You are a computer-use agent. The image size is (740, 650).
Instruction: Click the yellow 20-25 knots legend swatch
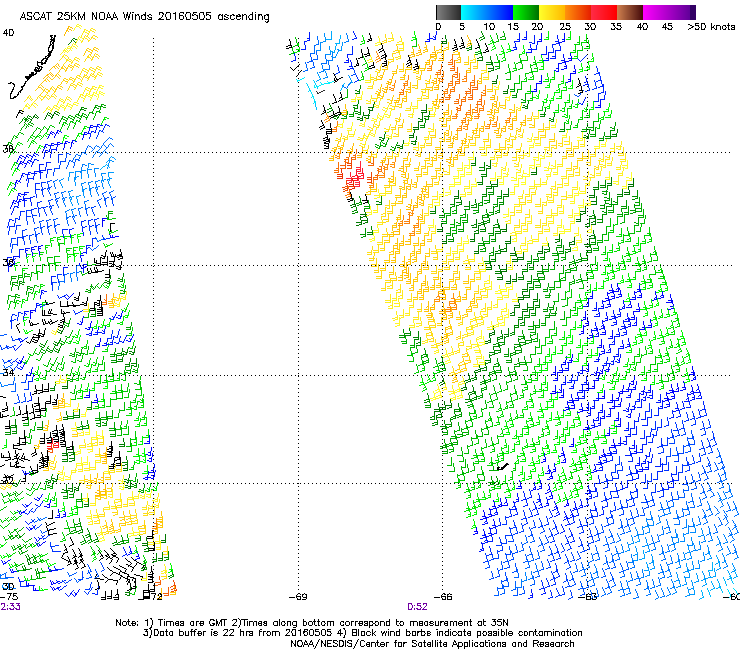(x=552, y=12)
